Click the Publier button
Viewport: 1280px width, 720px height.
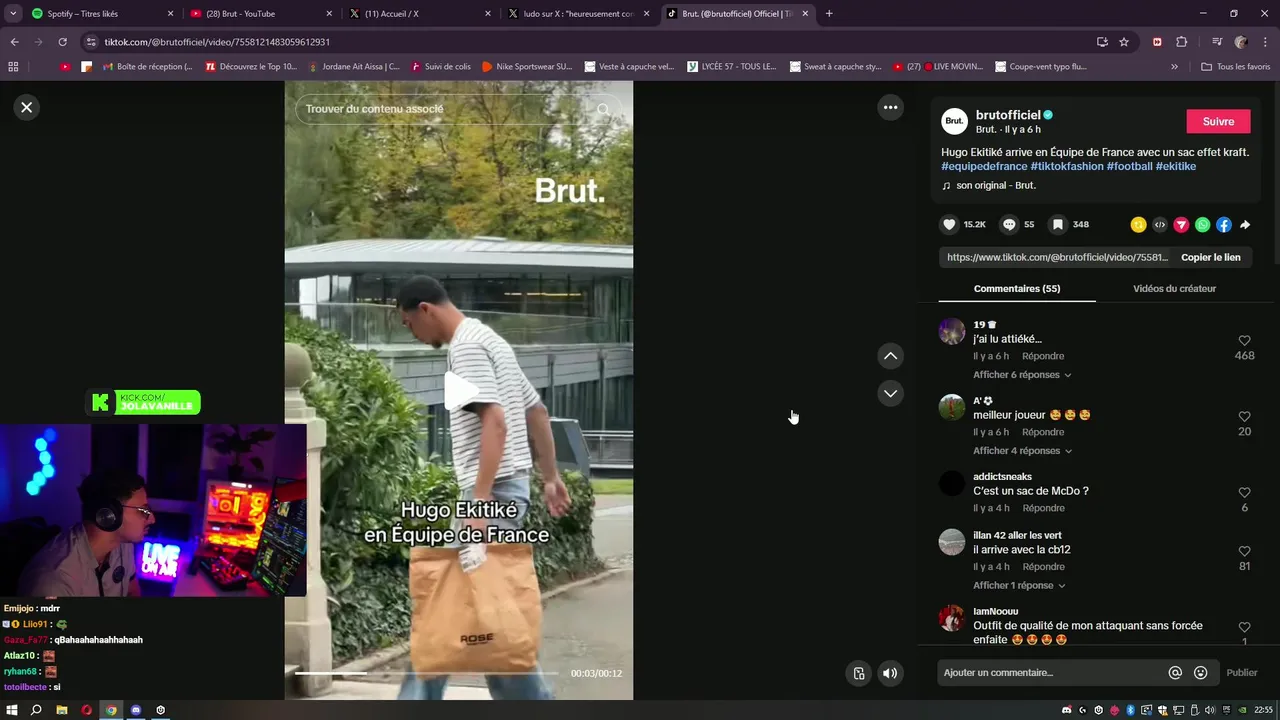(1242, 673)
